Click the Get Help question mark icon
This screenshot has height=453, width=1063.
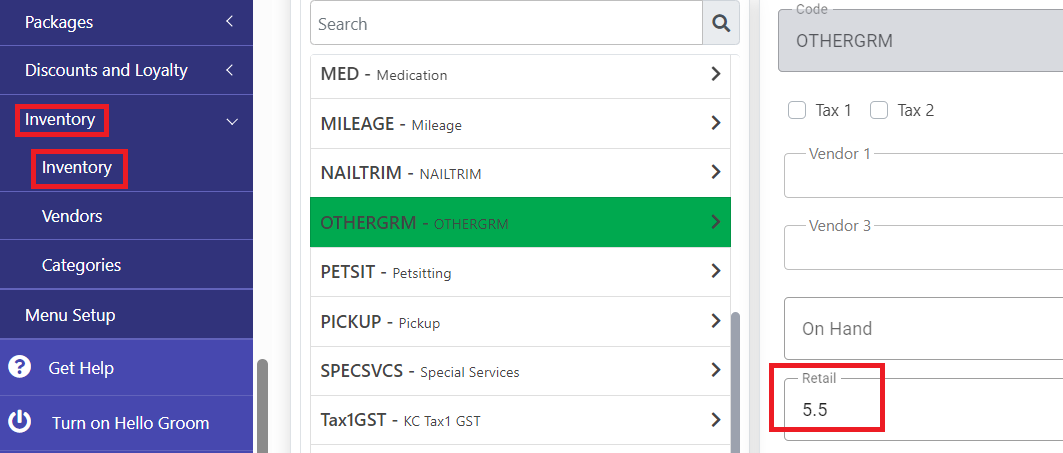(x=20, y=367)
